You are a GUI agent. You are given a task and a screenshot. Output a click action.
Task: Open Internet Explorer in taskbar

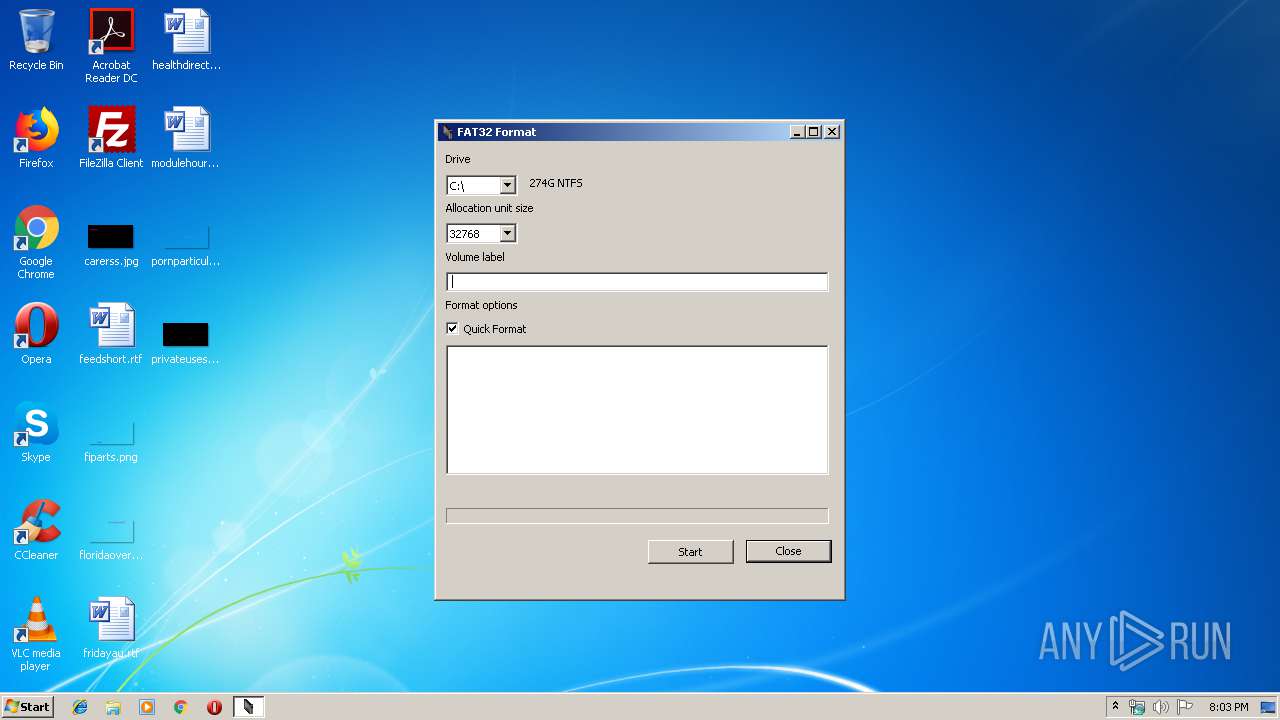click(x=80, y=707)
